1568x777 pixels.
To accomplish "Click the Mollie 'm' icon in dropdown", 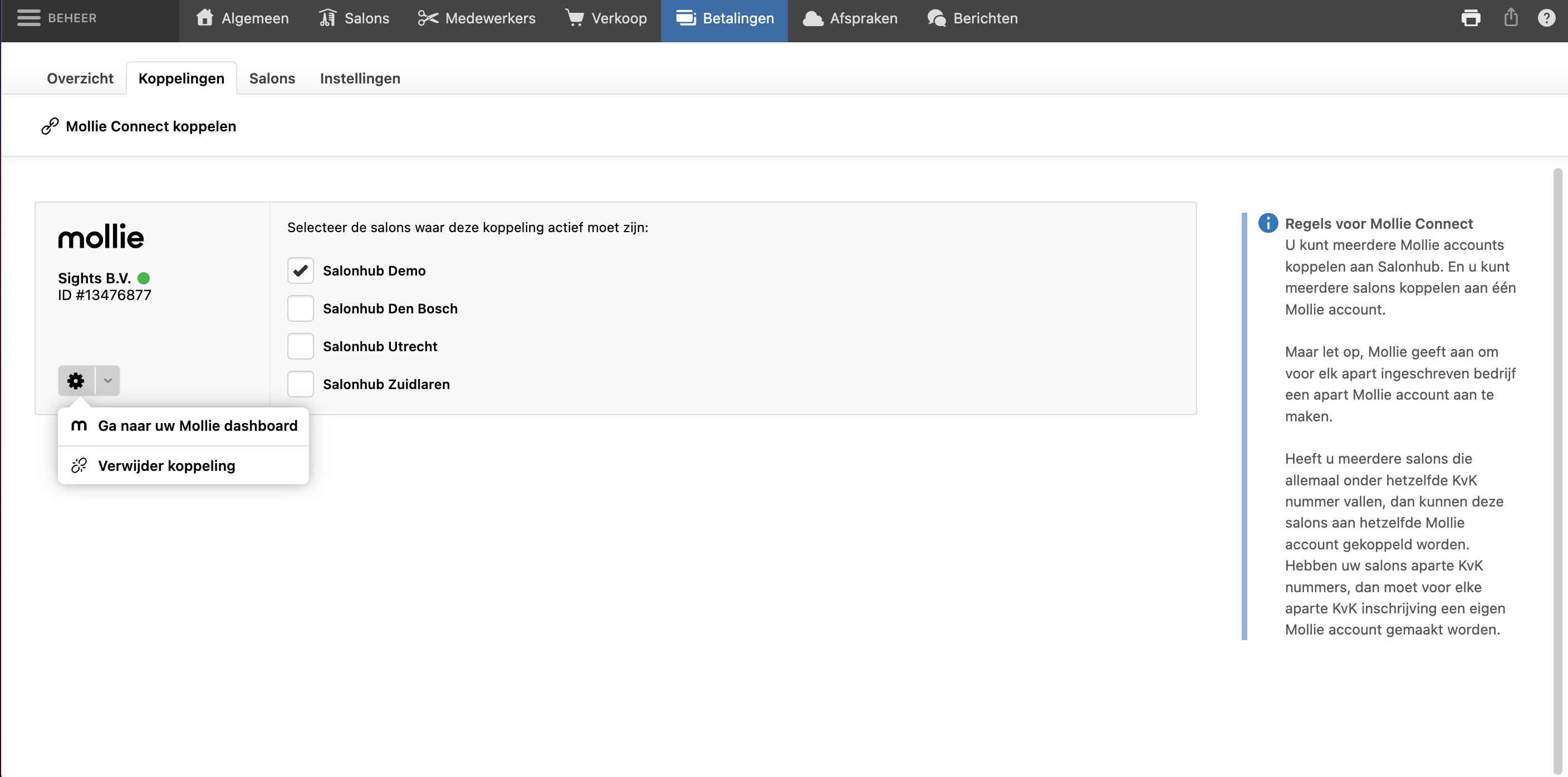I will pyautogui.click(x=79, y=426).
